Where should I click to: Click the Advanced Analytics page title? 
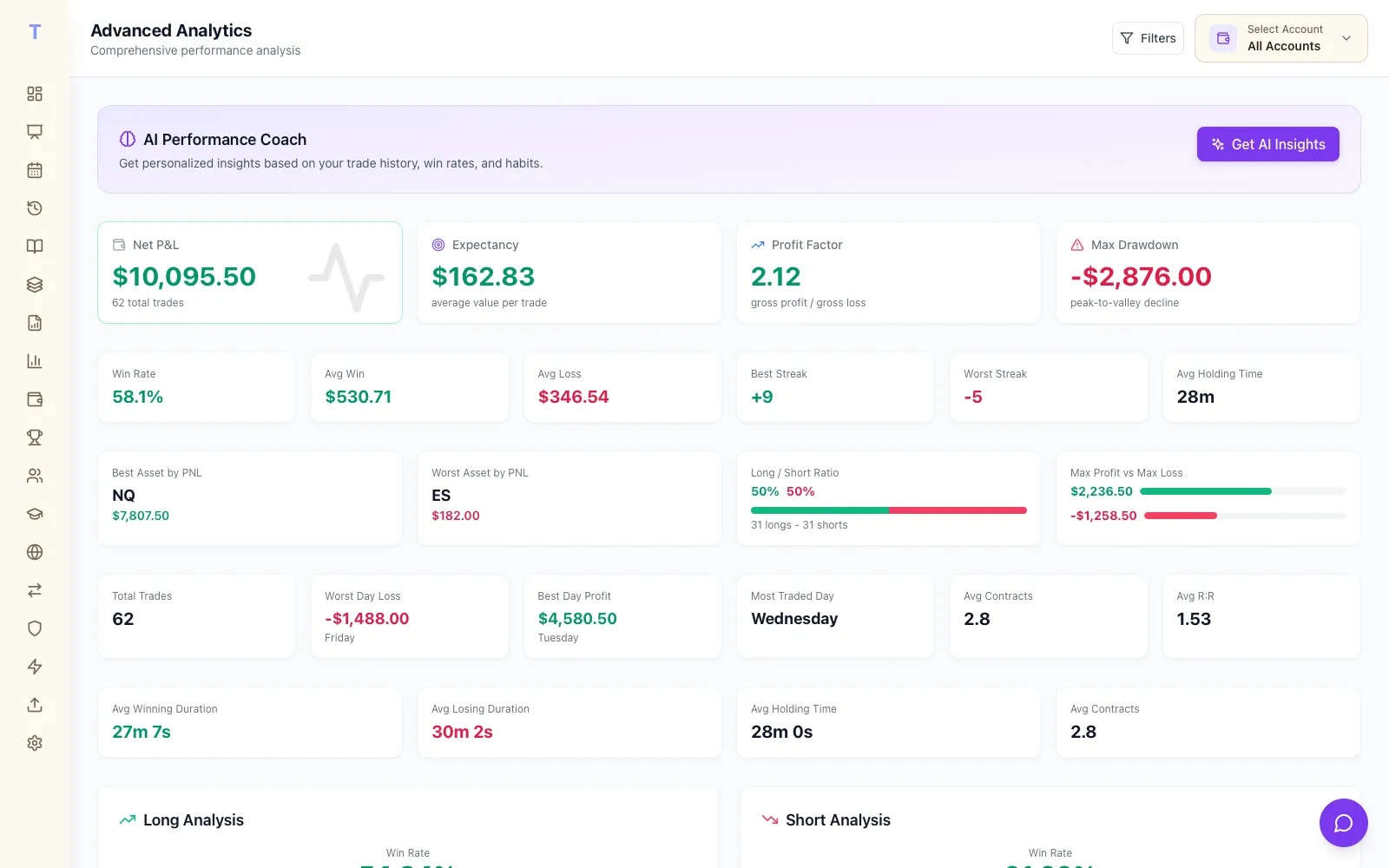click(171, 30)
